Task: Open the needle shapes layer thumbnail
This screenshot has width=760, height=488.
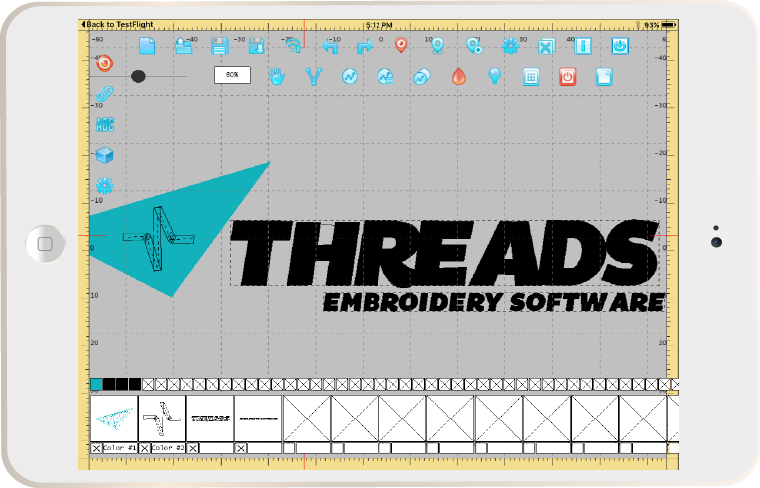Action: point(162,418)
